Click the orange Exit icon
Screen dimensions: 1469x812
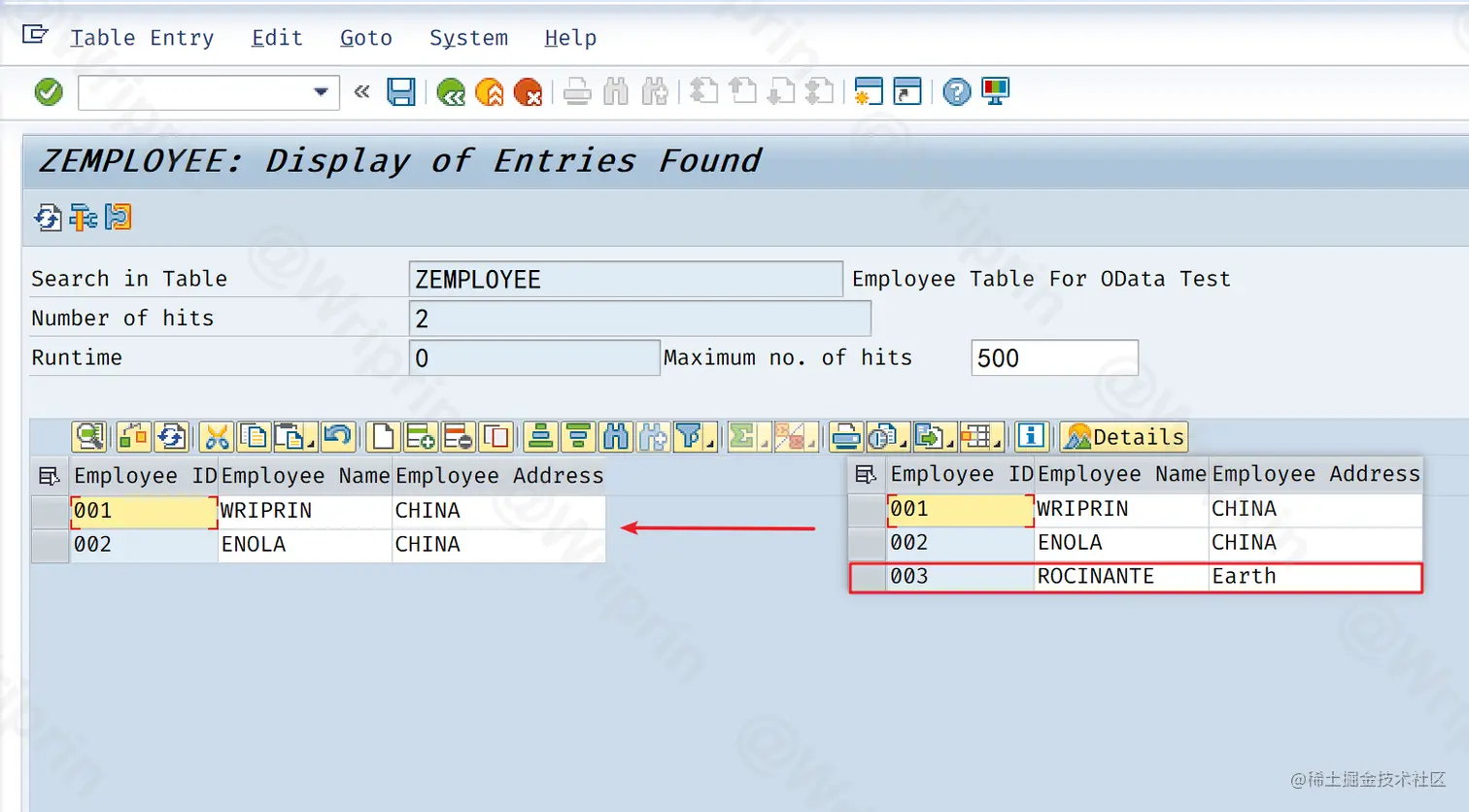(x=490, y=92)
